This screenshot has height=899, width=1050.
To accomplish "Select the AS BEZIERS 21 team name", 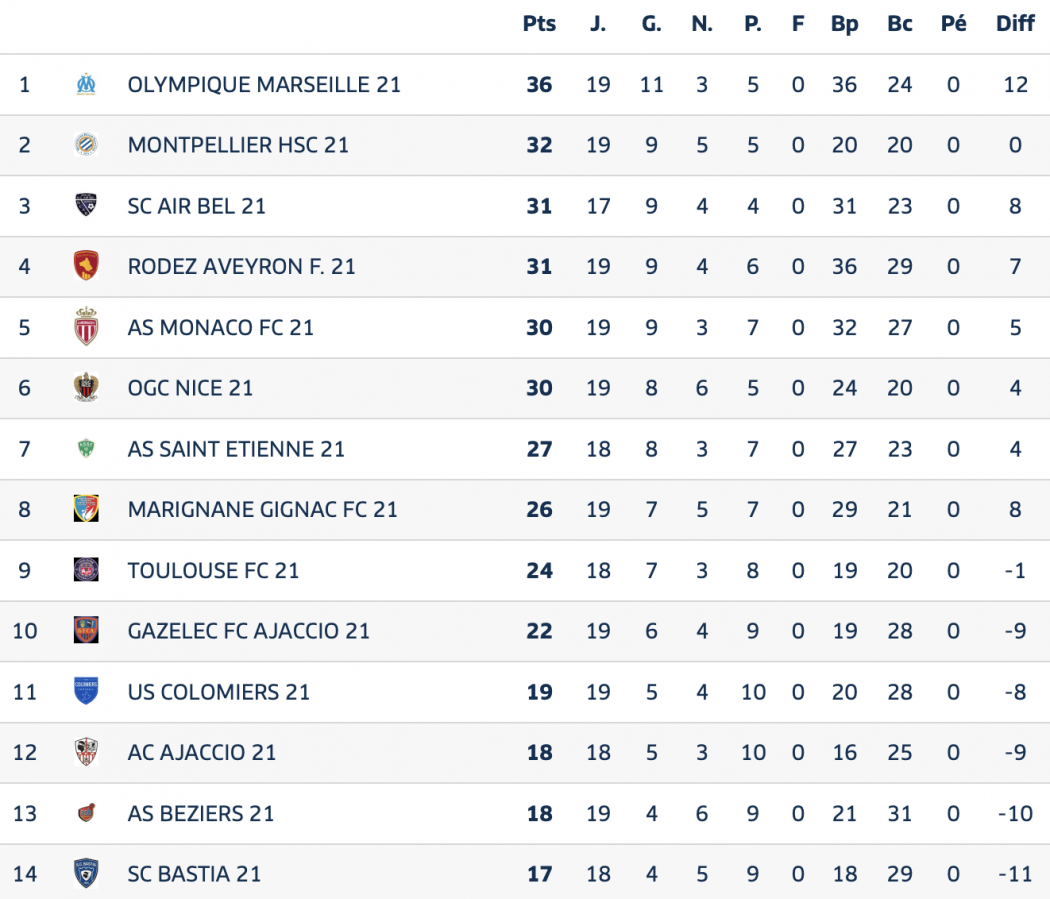I will coord(200,814).
